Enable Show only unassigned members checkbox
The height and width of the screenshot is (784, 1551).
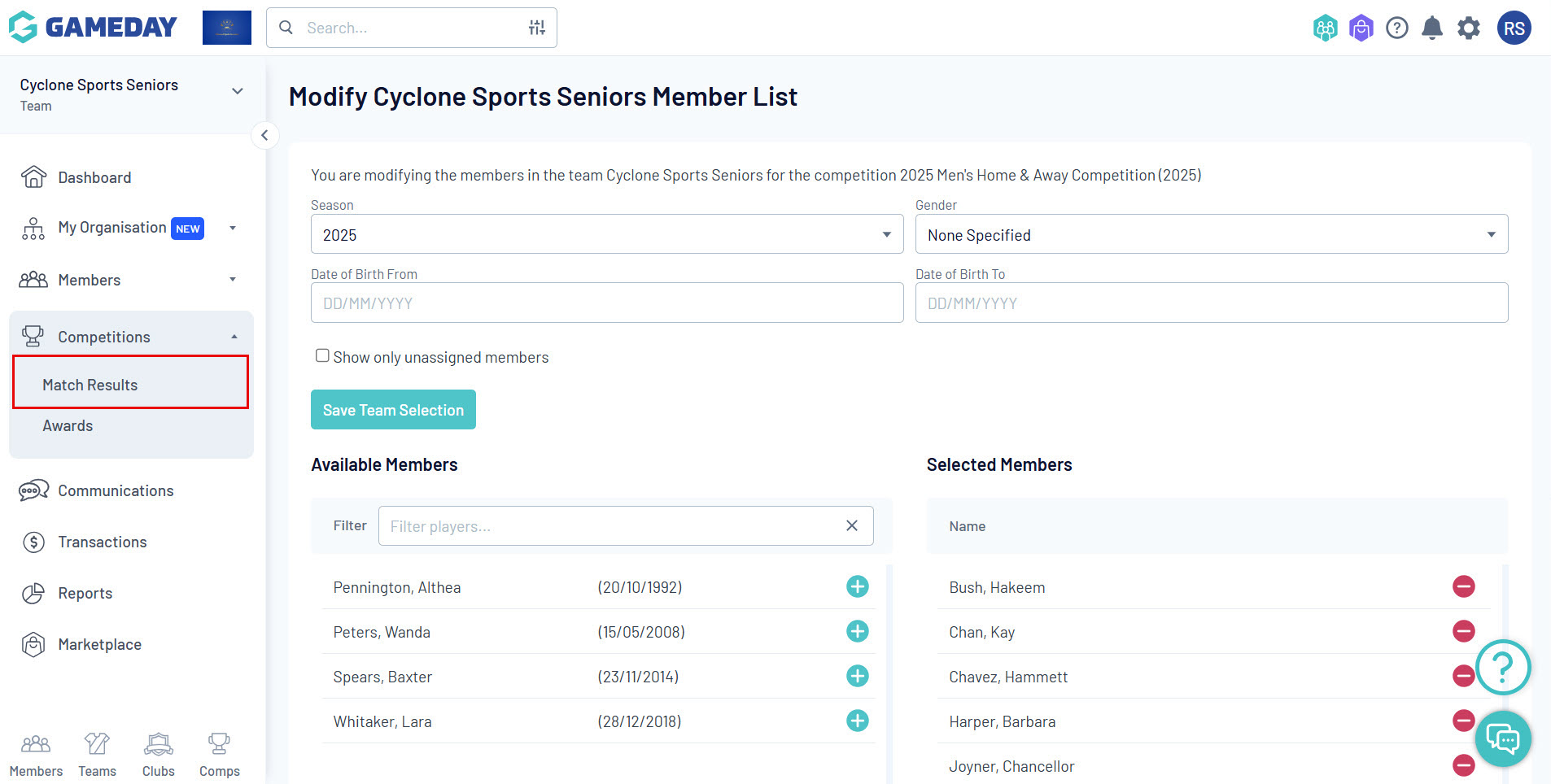(322, 355)
